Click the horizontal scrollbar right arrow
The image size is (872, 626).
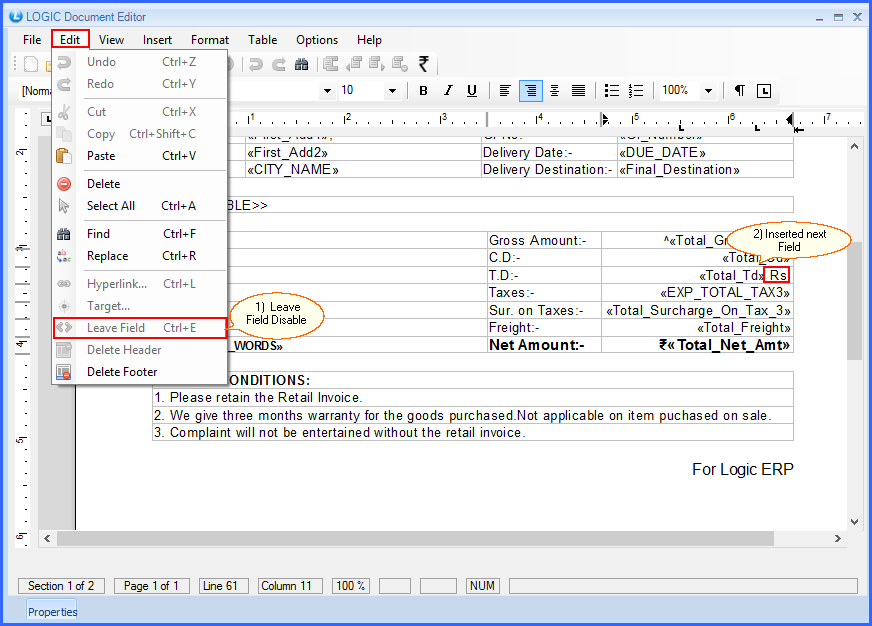(838, 539)
